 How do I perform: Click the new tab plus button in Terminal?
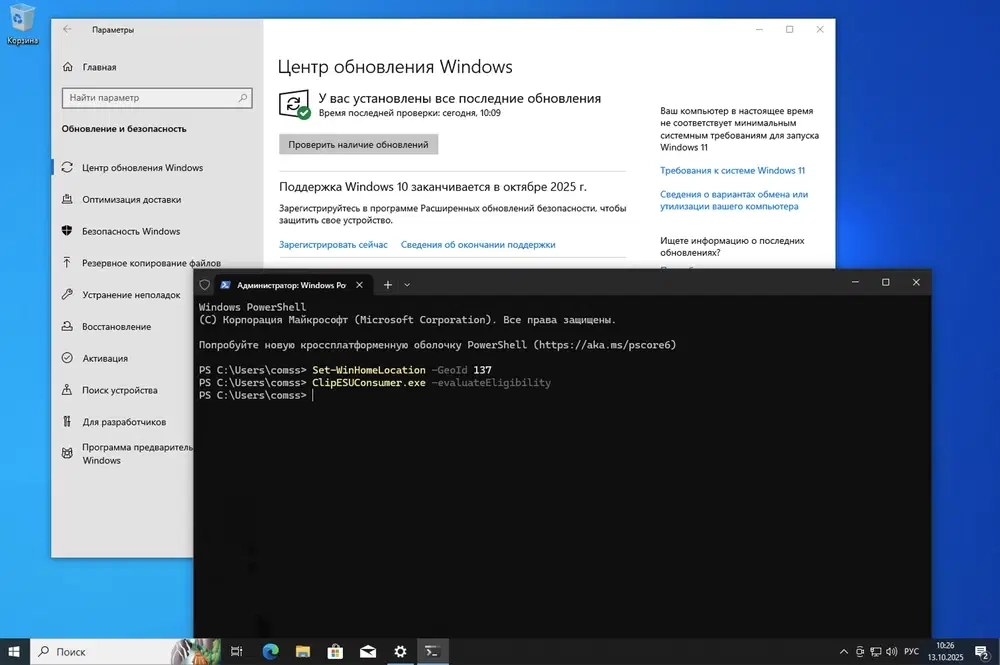pos(388,284)
